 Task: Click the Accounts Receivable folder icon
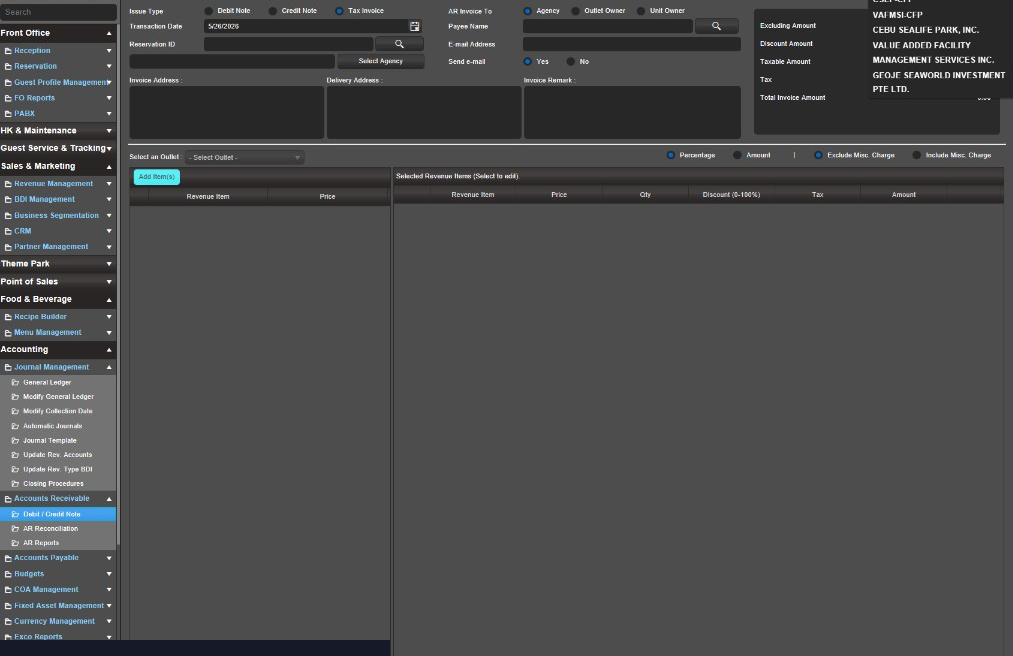(8, 499)
